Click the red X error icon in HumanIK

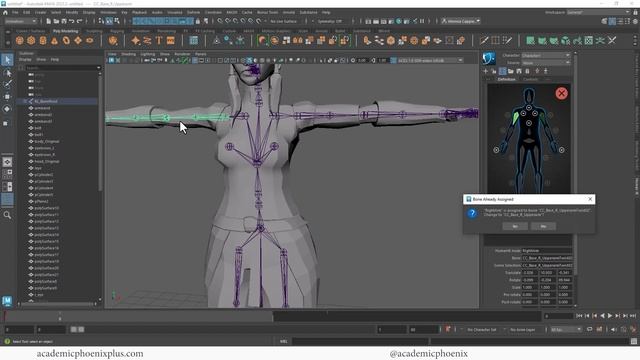(561, 93)
